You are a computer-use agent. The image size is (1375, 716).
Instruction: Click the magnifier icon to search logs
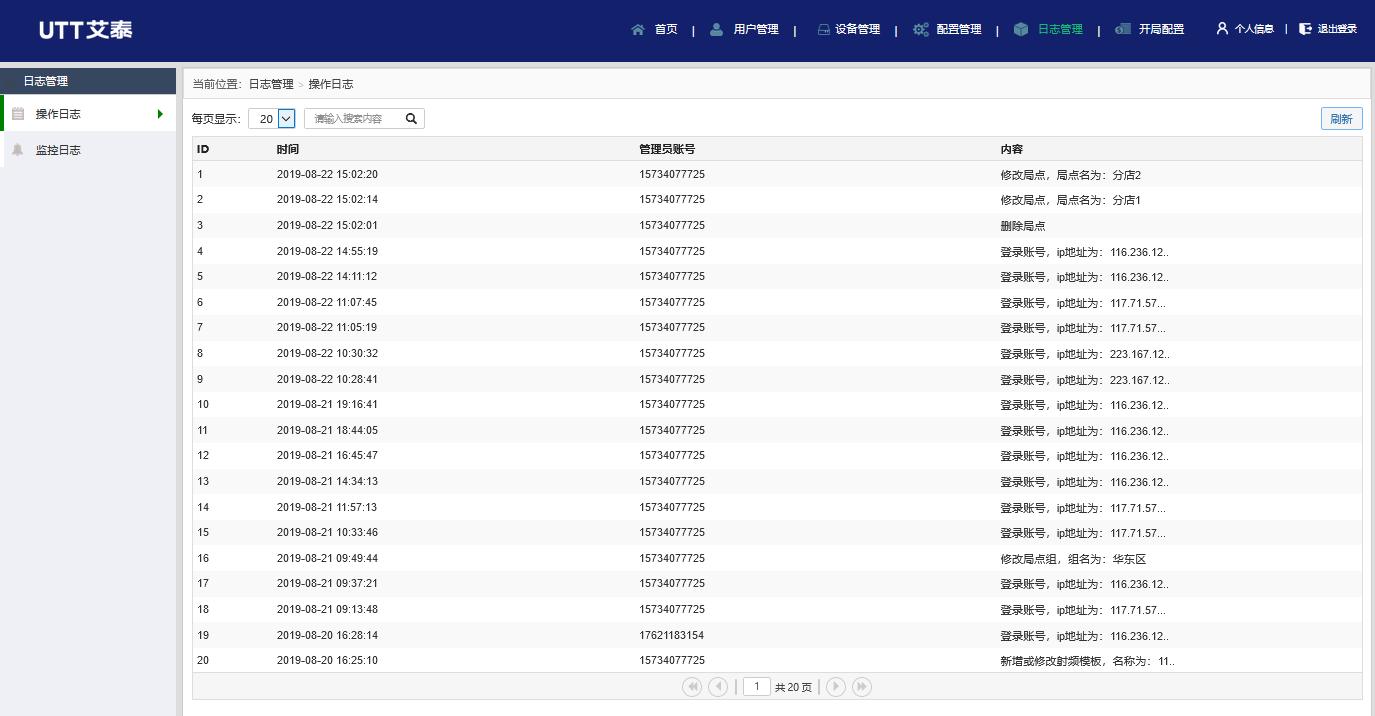coord(410,118)
